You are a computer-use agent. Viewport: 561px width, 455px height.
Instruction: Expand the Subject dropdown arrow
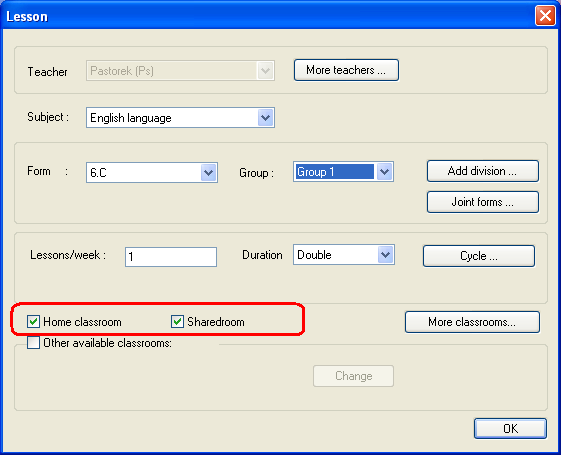click(265, 118)
